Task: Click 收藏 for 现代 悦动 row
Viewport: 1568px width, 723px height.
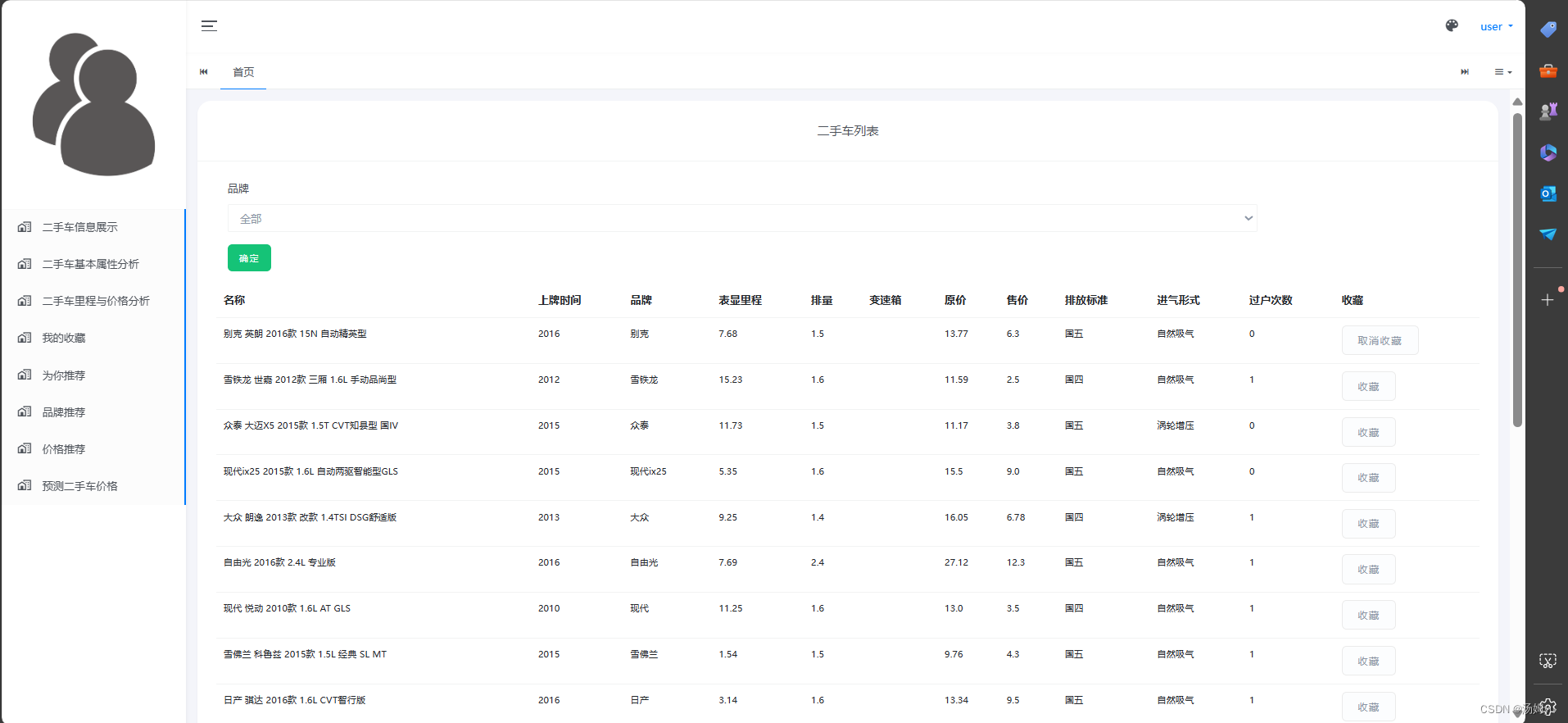Action: coord(1368,616)
